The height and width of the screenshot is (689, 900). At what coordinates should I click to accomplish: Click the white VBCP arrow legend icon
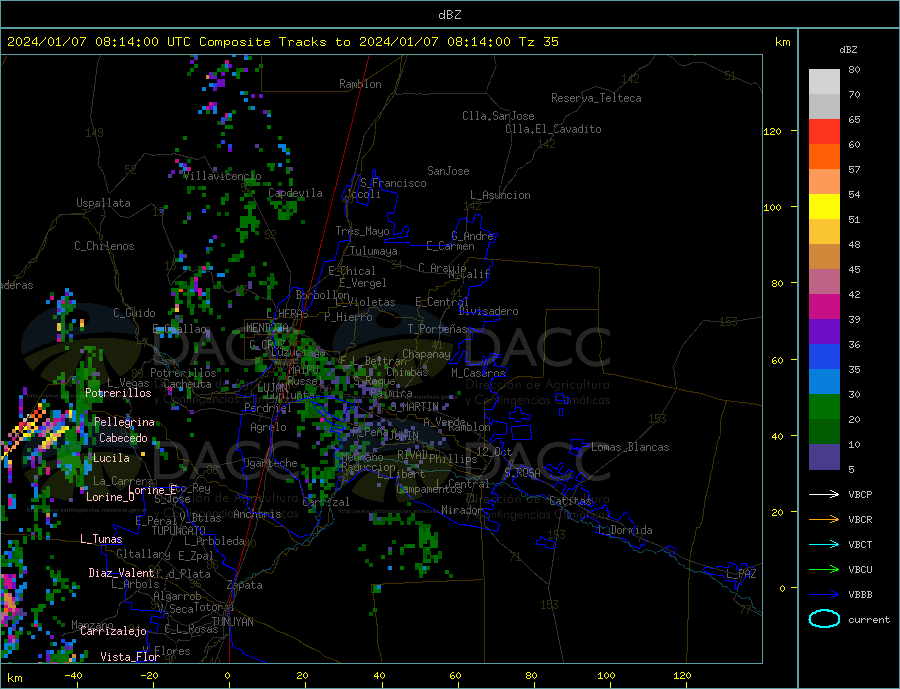(x=824, y=494)
